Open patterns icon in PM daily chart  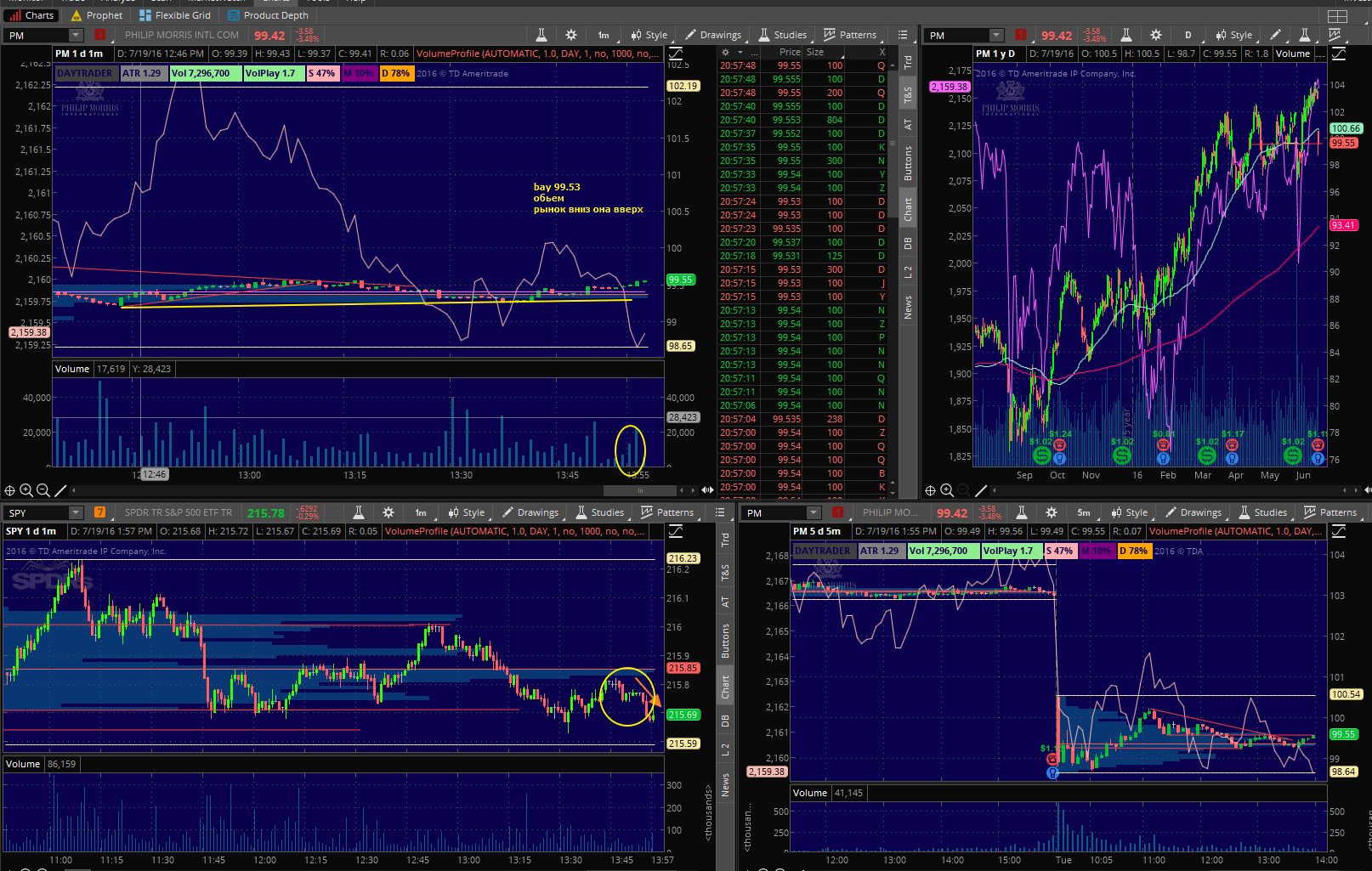pos(1335,35)
